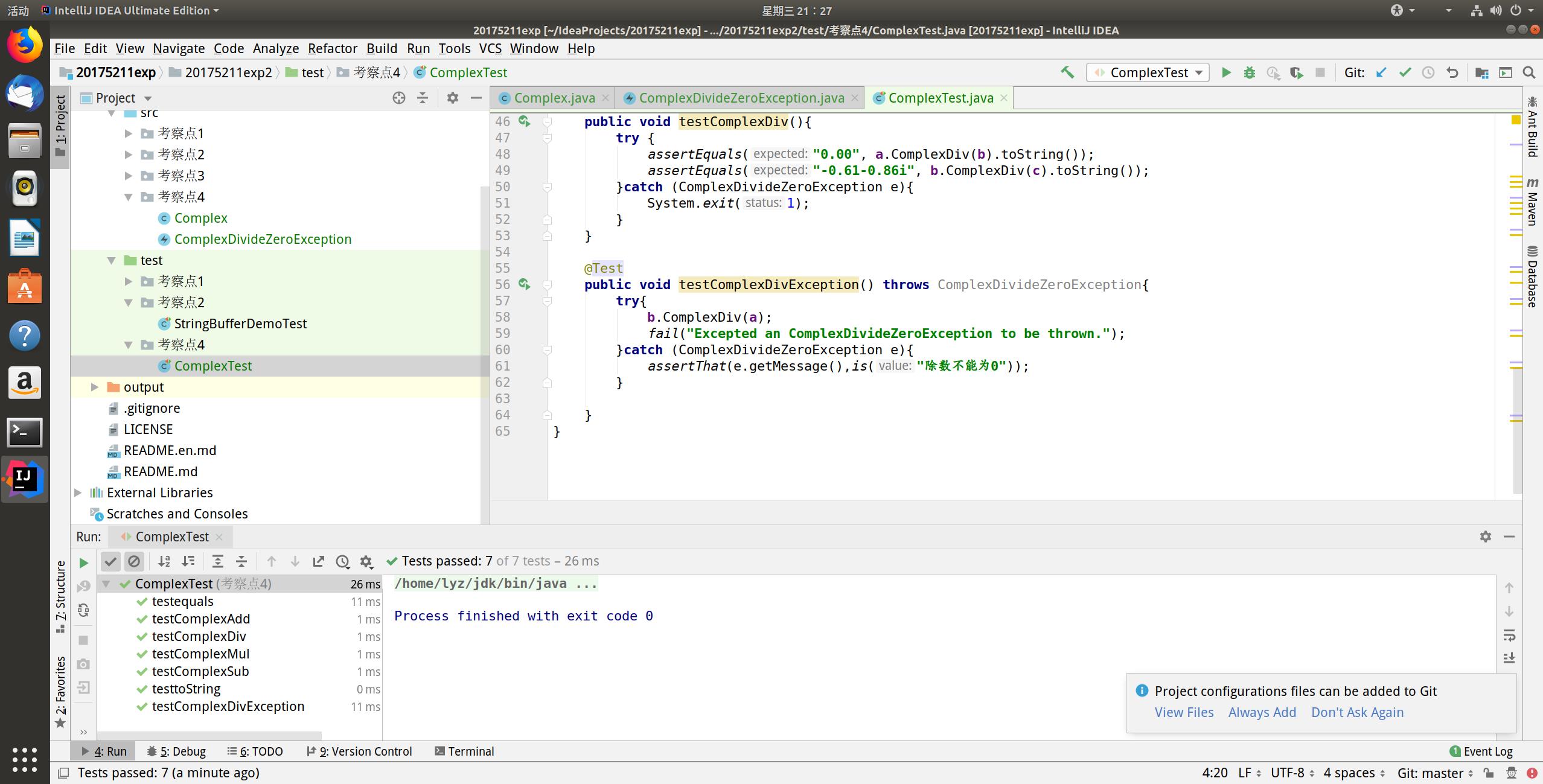Click sort by duration icon
The width and height of the screenshot is (1543, 784).
pyautogui.click(x=188, y=561)
